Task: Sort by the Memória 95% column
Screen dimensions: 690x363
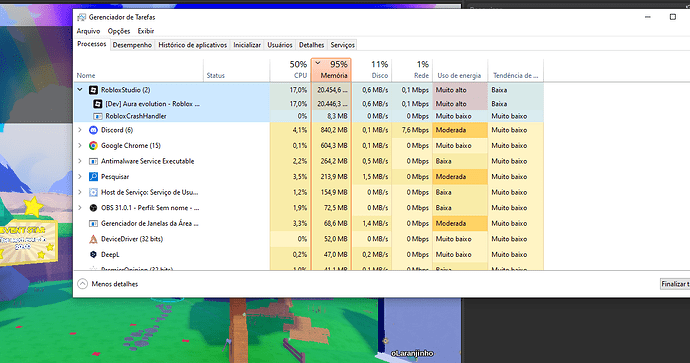Action: pyautogui.click(x=331, y=70)
